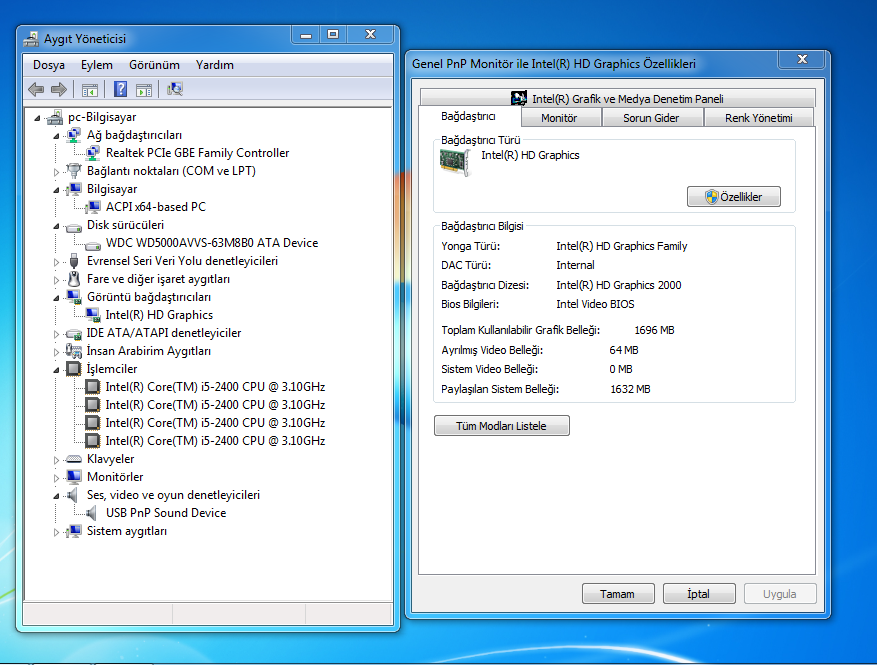Click Scan for hardware changes icon
Screen dimensions: 877x665
175,89
